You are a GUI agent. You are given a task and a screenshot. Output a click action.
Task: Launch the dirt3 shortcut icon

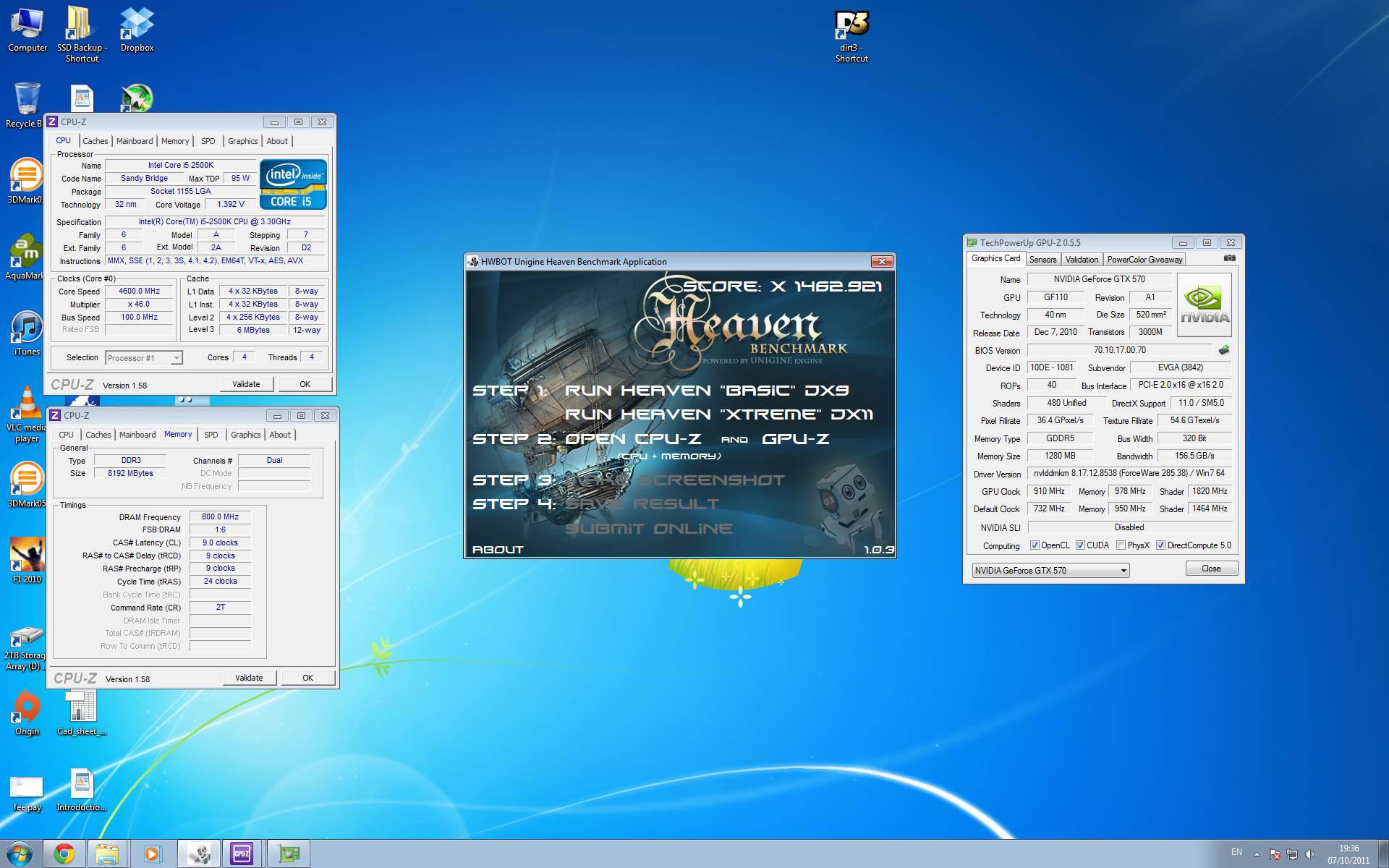point(851,36)
